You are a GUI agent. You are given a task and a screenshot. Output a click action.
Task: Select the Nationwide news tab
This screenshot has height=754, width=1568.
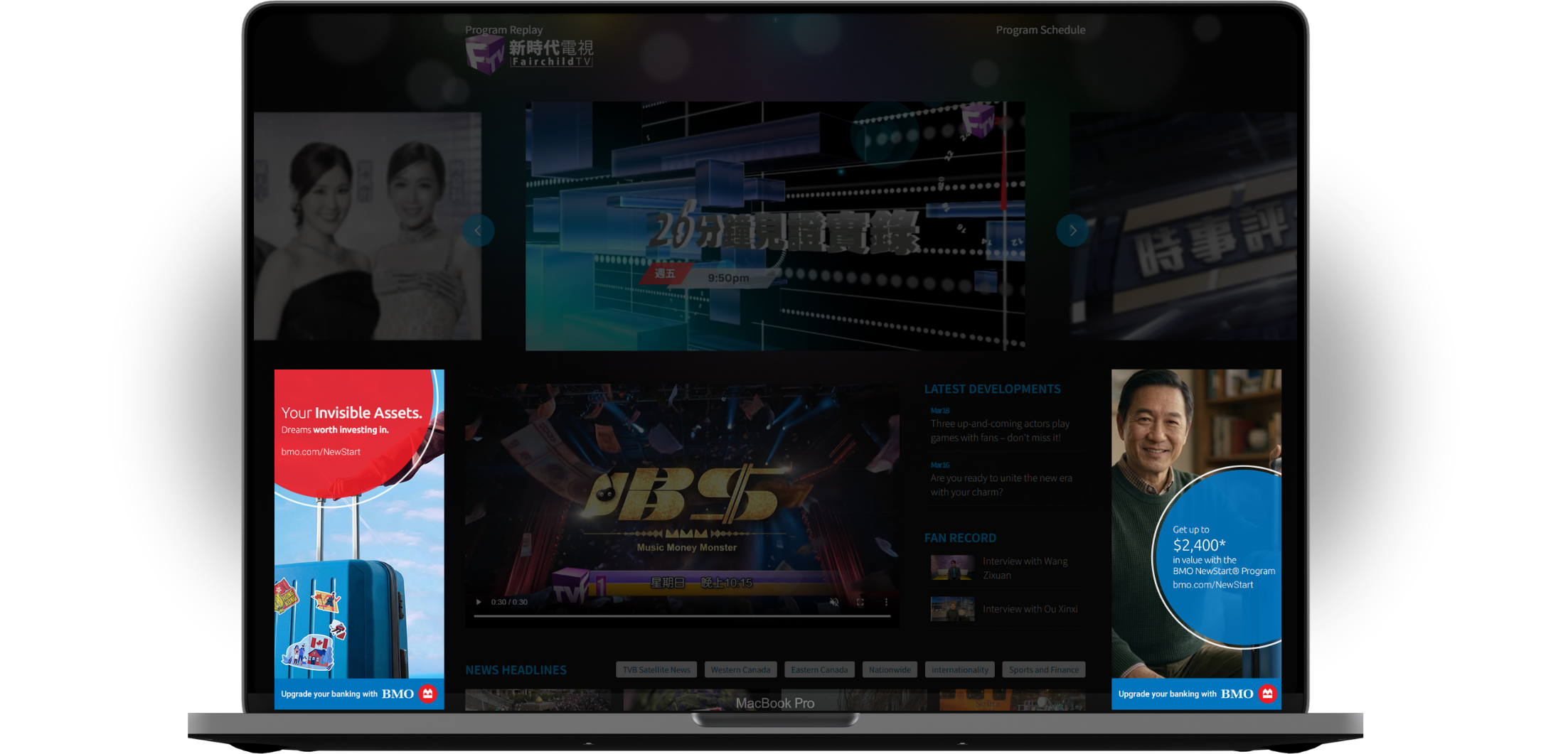click(x=890, y=669)
